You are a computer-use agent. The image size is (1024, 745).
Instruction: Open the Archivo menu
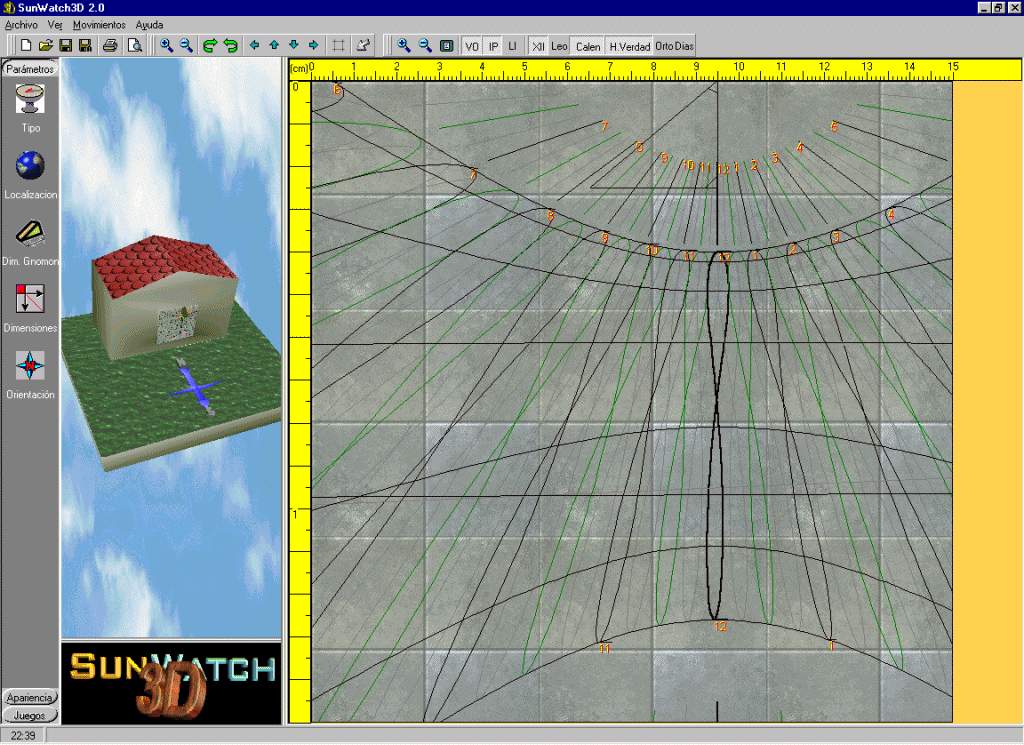(21, 24)
